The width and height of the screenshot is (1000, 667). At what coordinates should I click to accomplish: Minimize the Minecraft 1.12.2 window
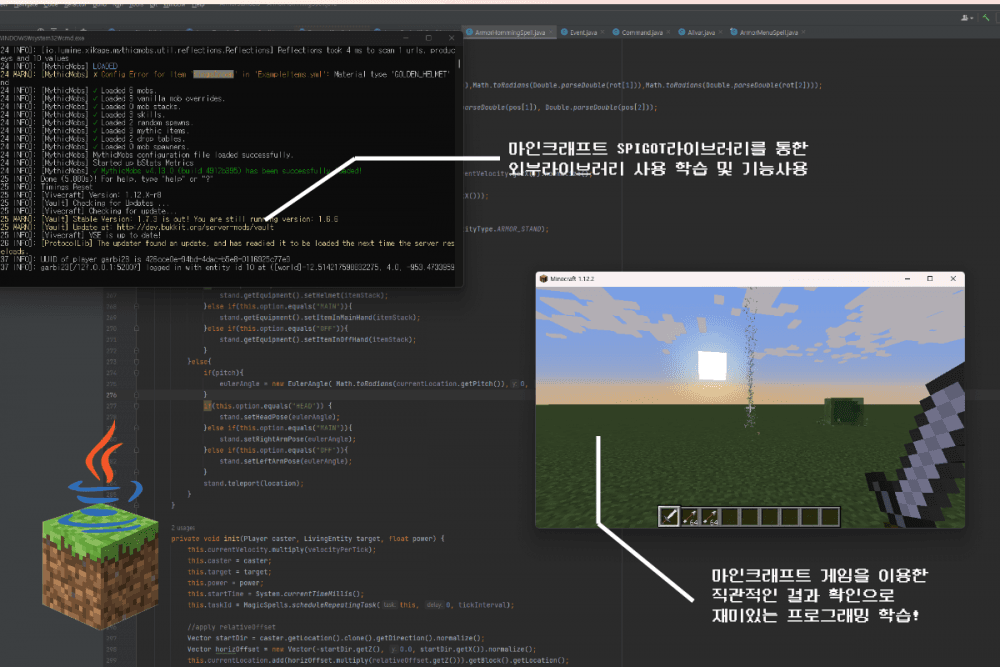point(907,279)
